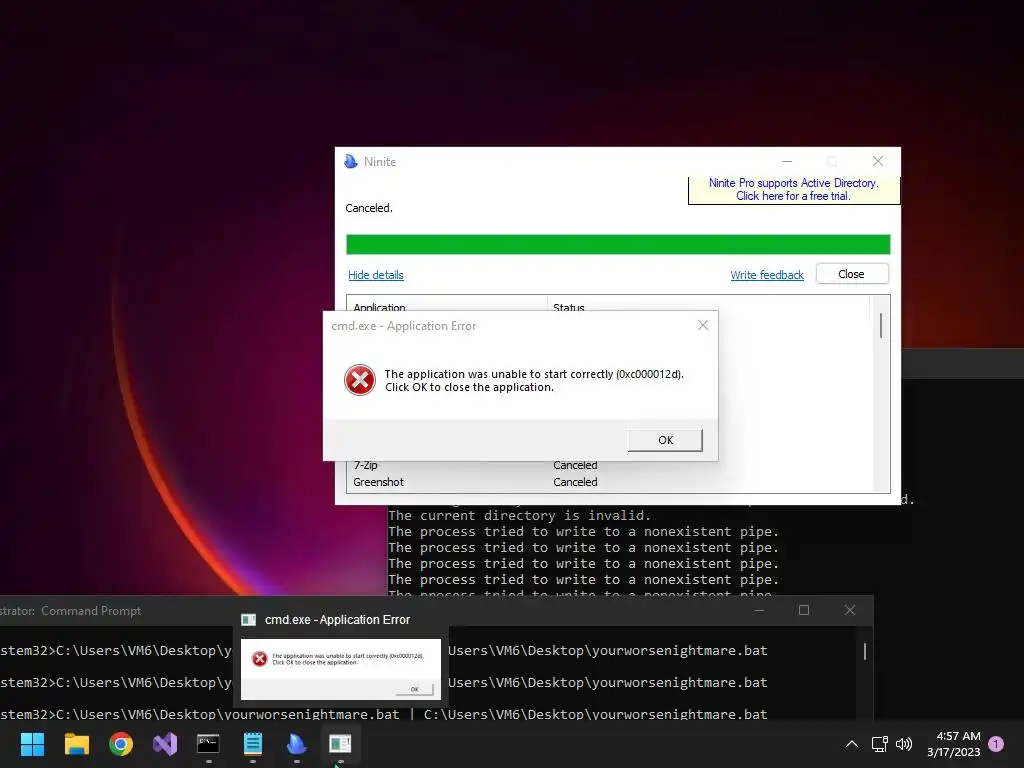The width and height of the screenshot is (1024, 768).
Task: Open Google Chrome from taskbar
Action: click(121, 744)
